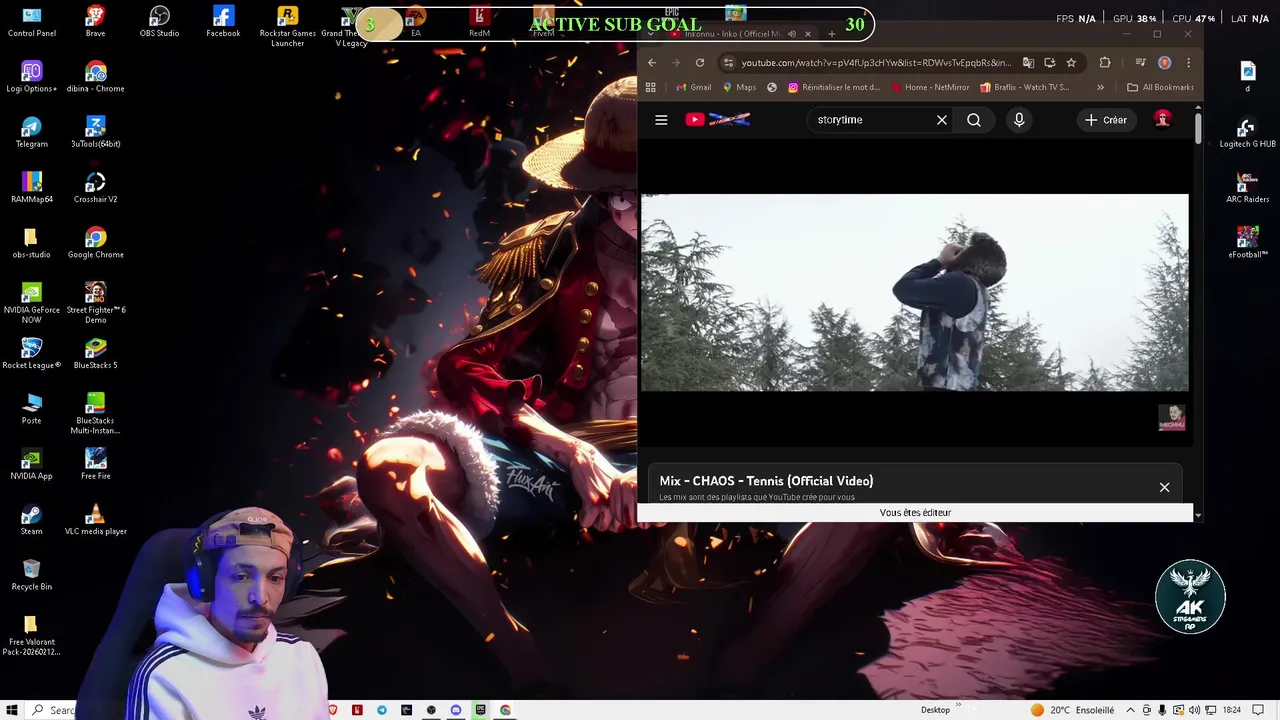This screenshot has height=720, width=1280.
Task: Translate this page icon in address bar
Action: 1028,62
